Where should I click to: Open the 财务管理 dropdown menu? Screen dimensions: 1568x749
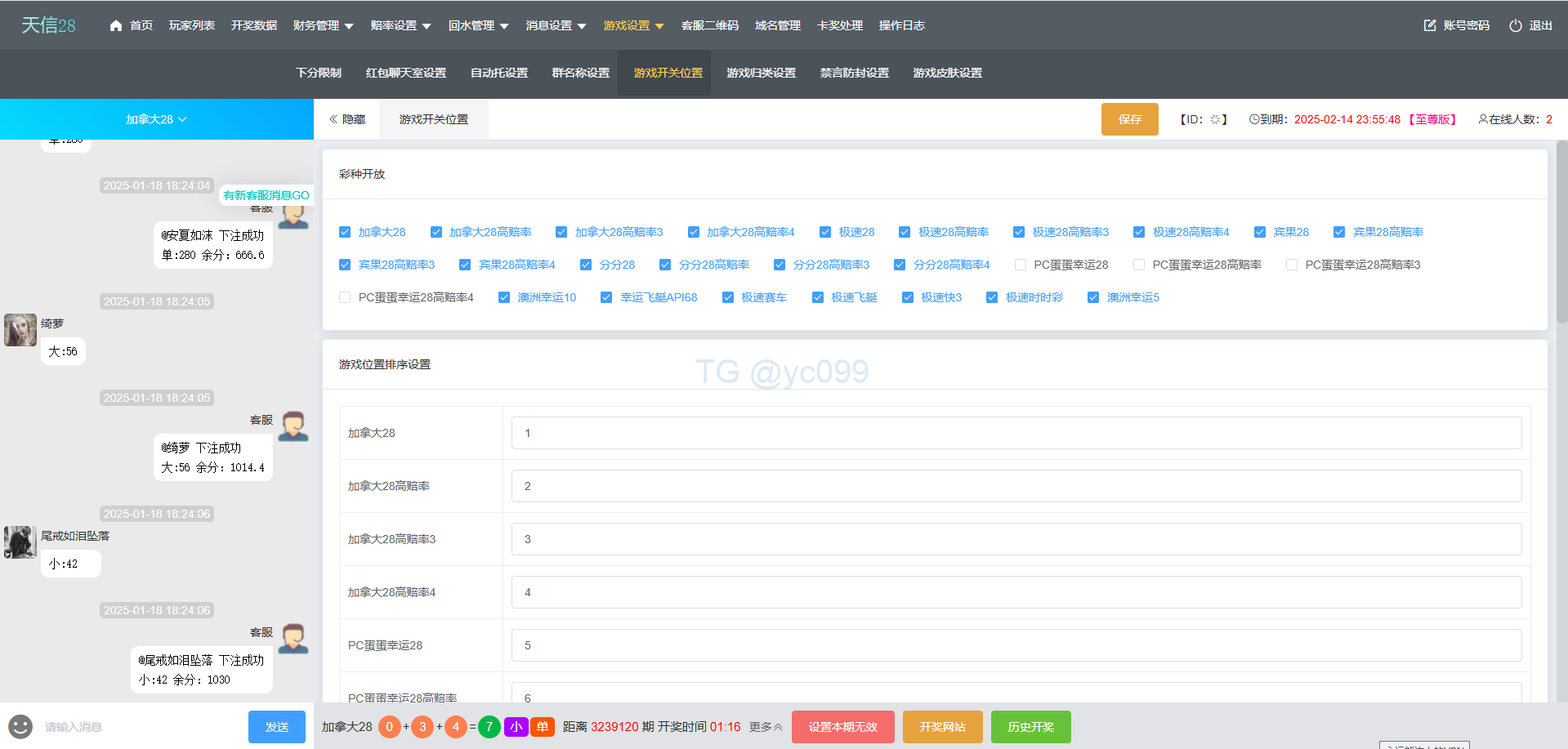pyautogui.click(x=323, y=25)
